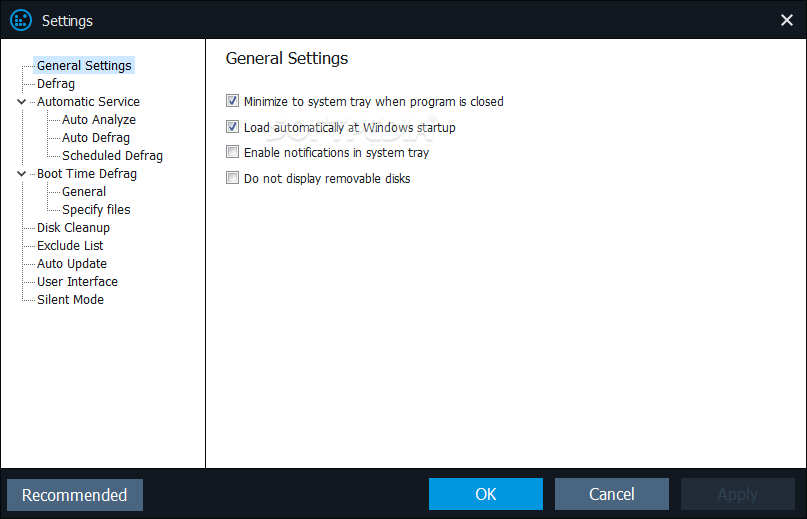Viewport: 807px width, 519px height.
Task: Close the Settings dialog with X
Action: [x=786, y=20]
